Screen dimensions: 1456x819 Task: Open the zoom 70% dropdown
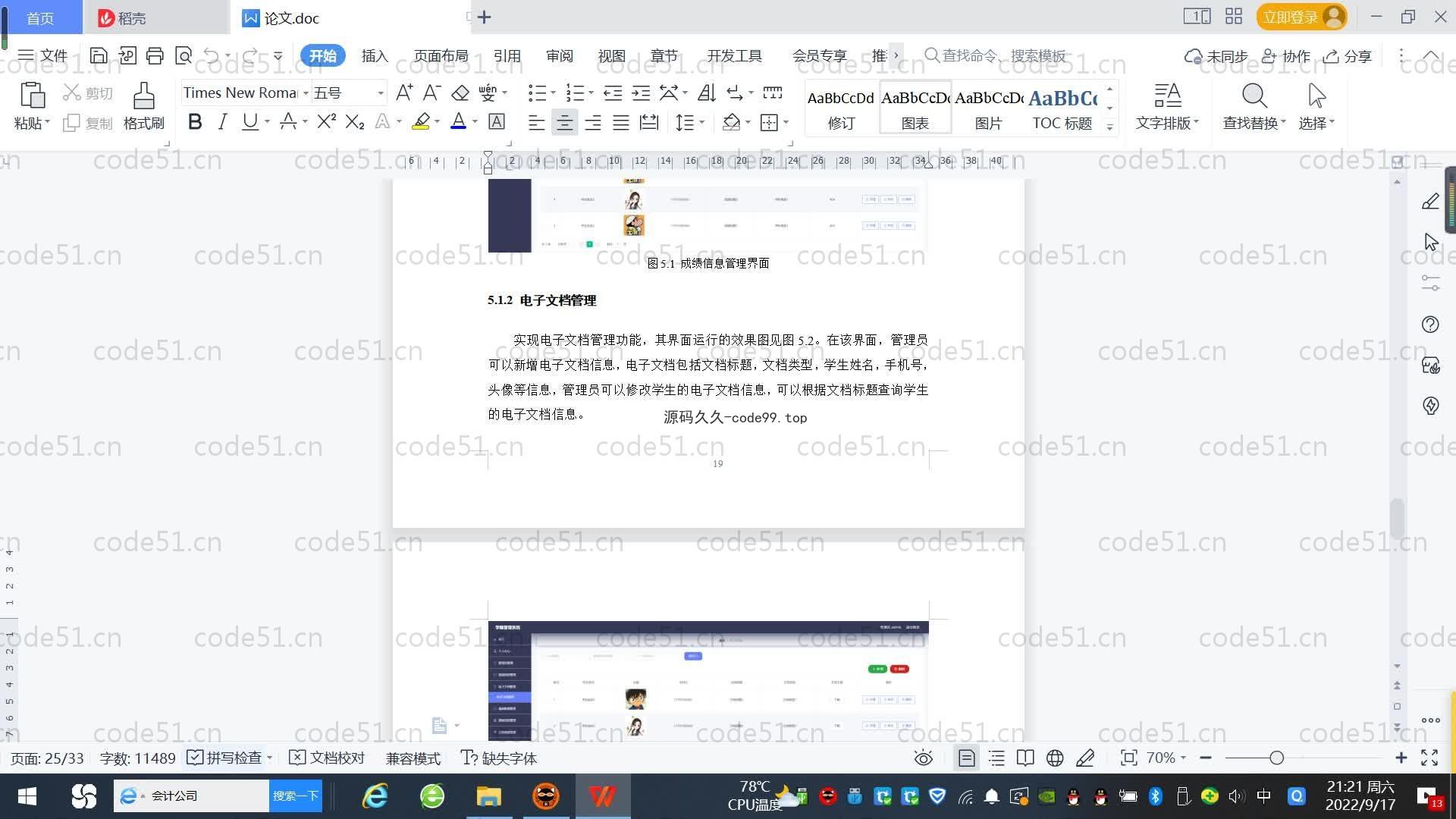click(x=1166, y=758)
